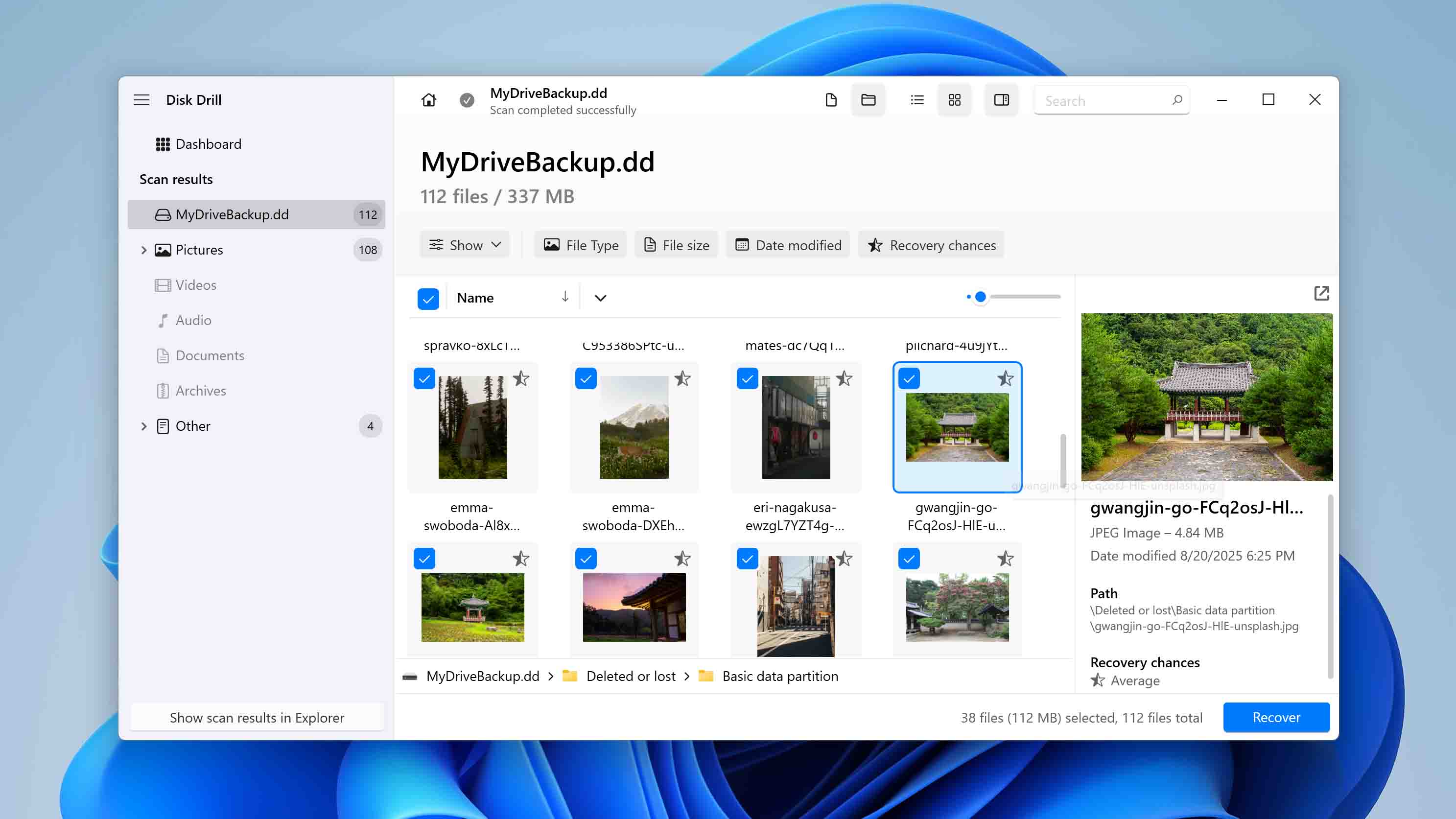Open the File Type filter
Viewport: 1456px width, 819px height.
[x=580, y=245]
